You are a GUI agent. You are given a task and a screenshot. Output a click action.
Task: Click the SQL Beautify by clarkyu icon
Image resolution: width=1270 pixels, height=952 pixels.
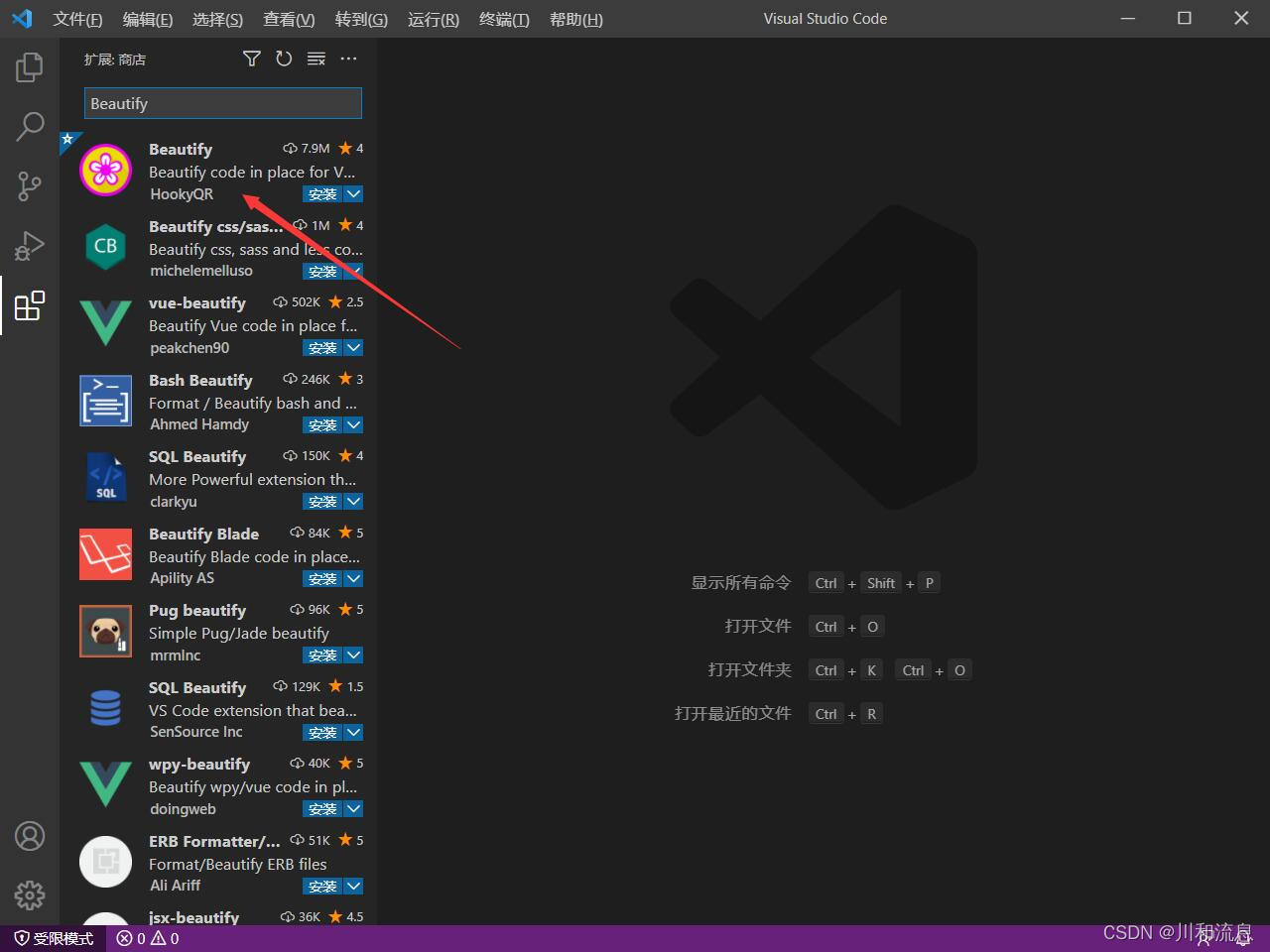(x=105, y=478)
